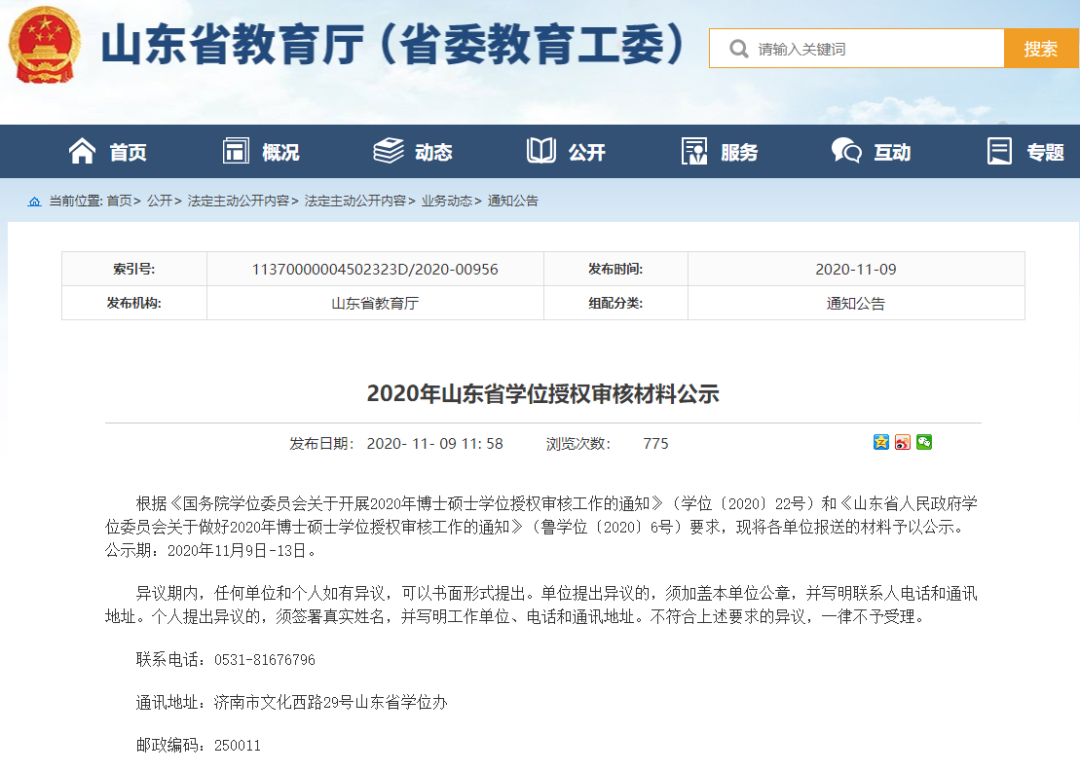The width and height of the screenshot is (1080, 772).
Task: Click the 专题 document icon
Action: point(999,151)
